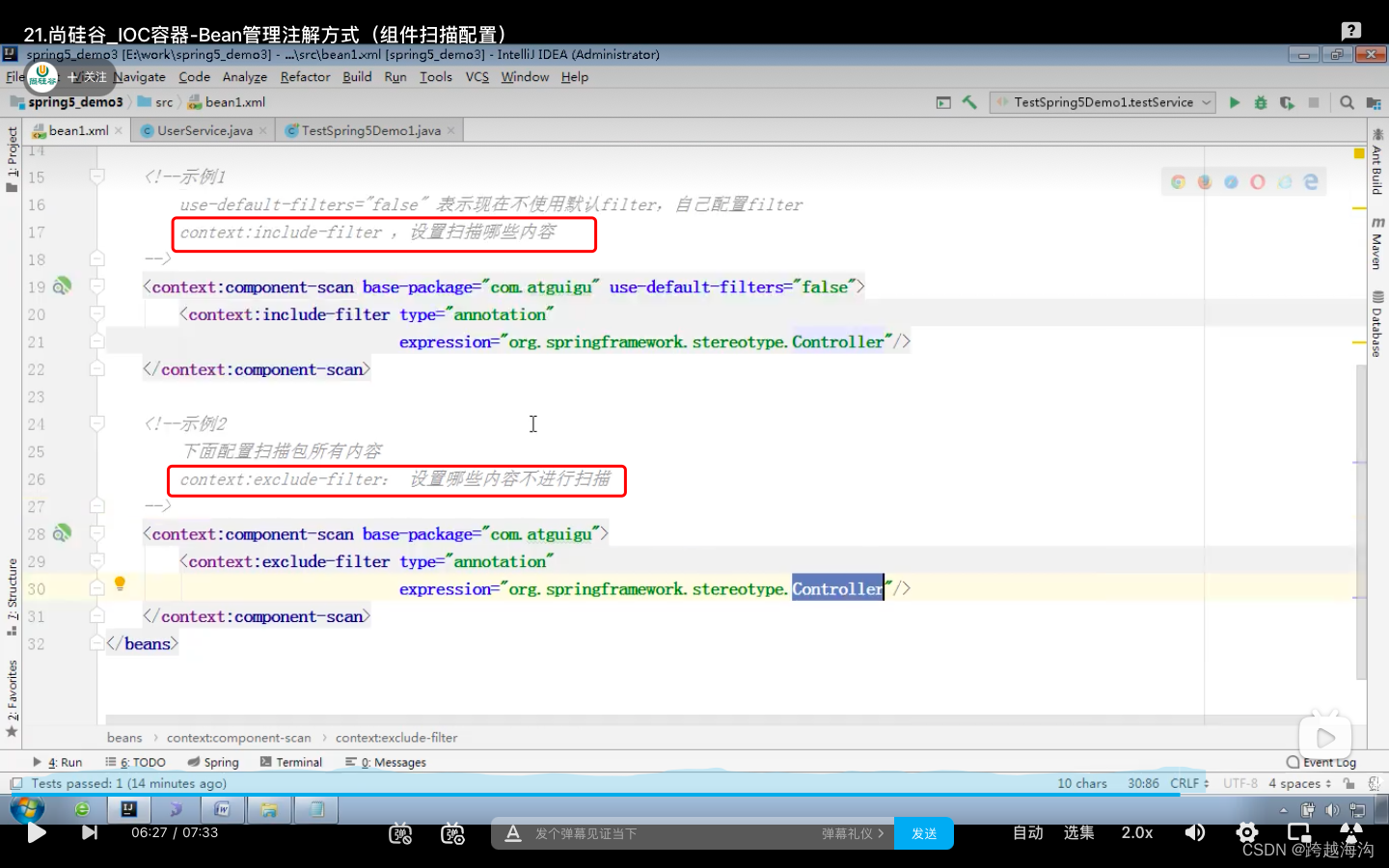This screenshot has height=868, width=1389.
Task: Open the CRLF line separator selector
Action: coord(1189,783)
